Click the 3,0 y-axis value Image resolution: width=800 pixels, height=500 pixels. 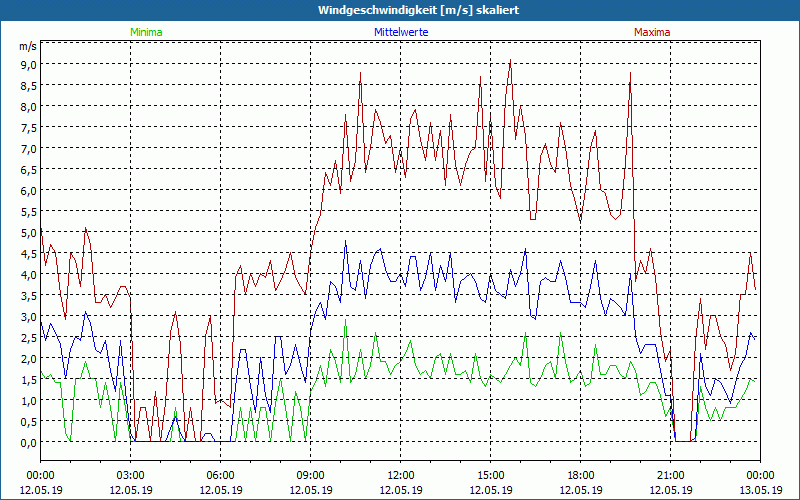(x=29, y=316)
